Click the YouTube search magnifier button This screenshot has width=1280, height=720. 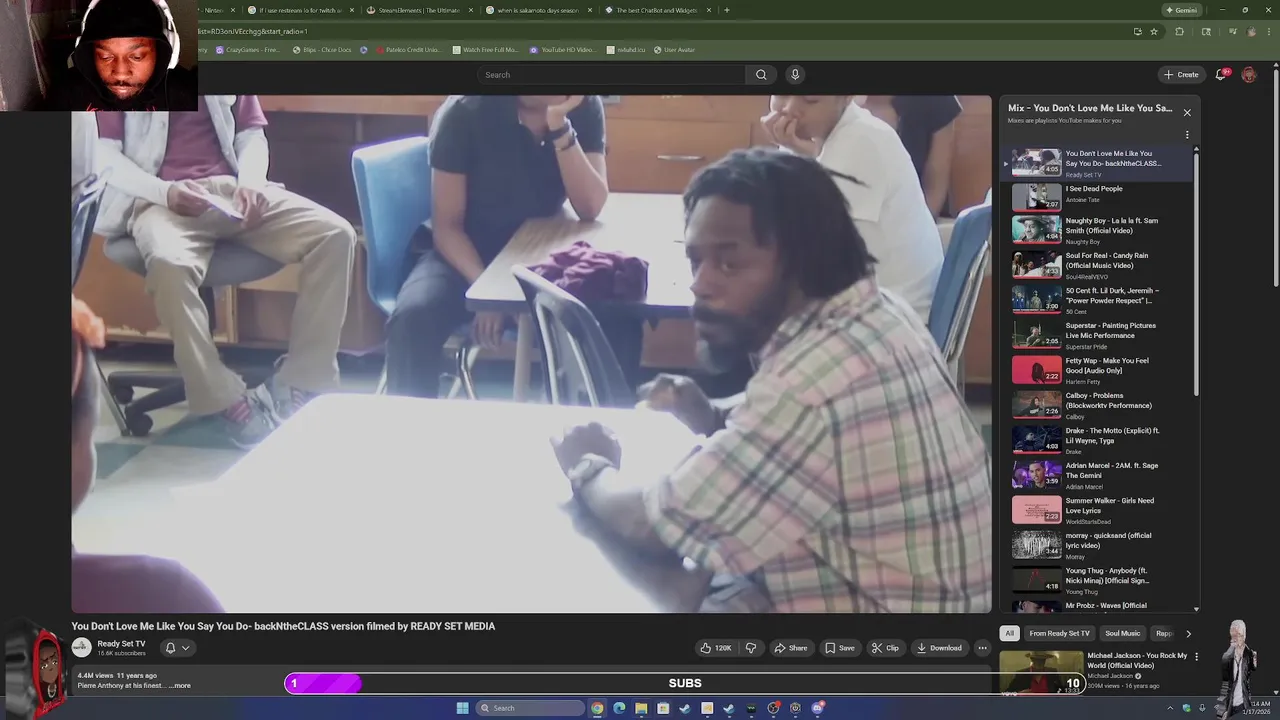[761, 75]
